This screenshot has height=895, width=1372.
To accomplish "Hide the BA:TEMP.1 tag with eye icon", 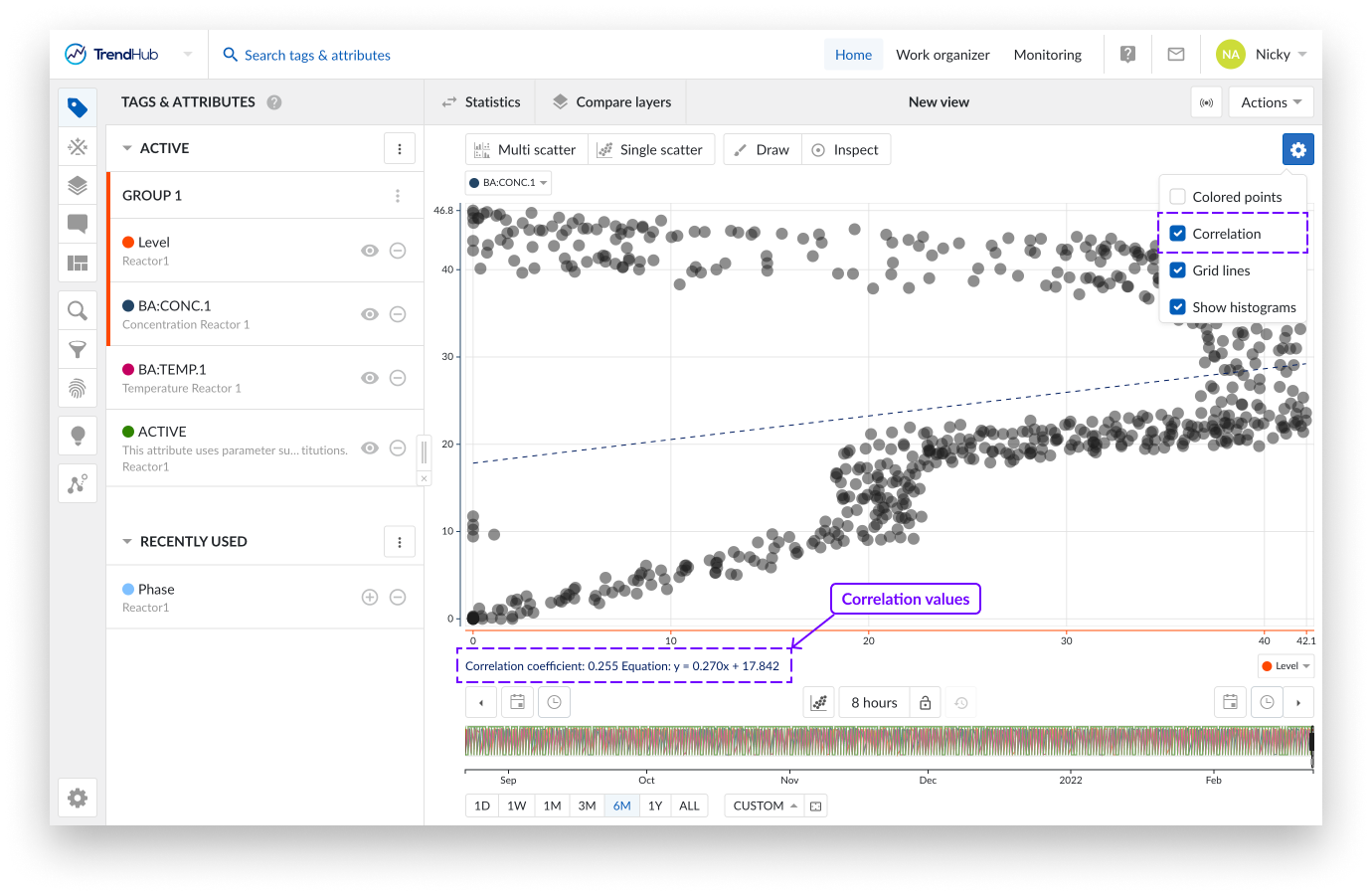I will pos(370,378).
